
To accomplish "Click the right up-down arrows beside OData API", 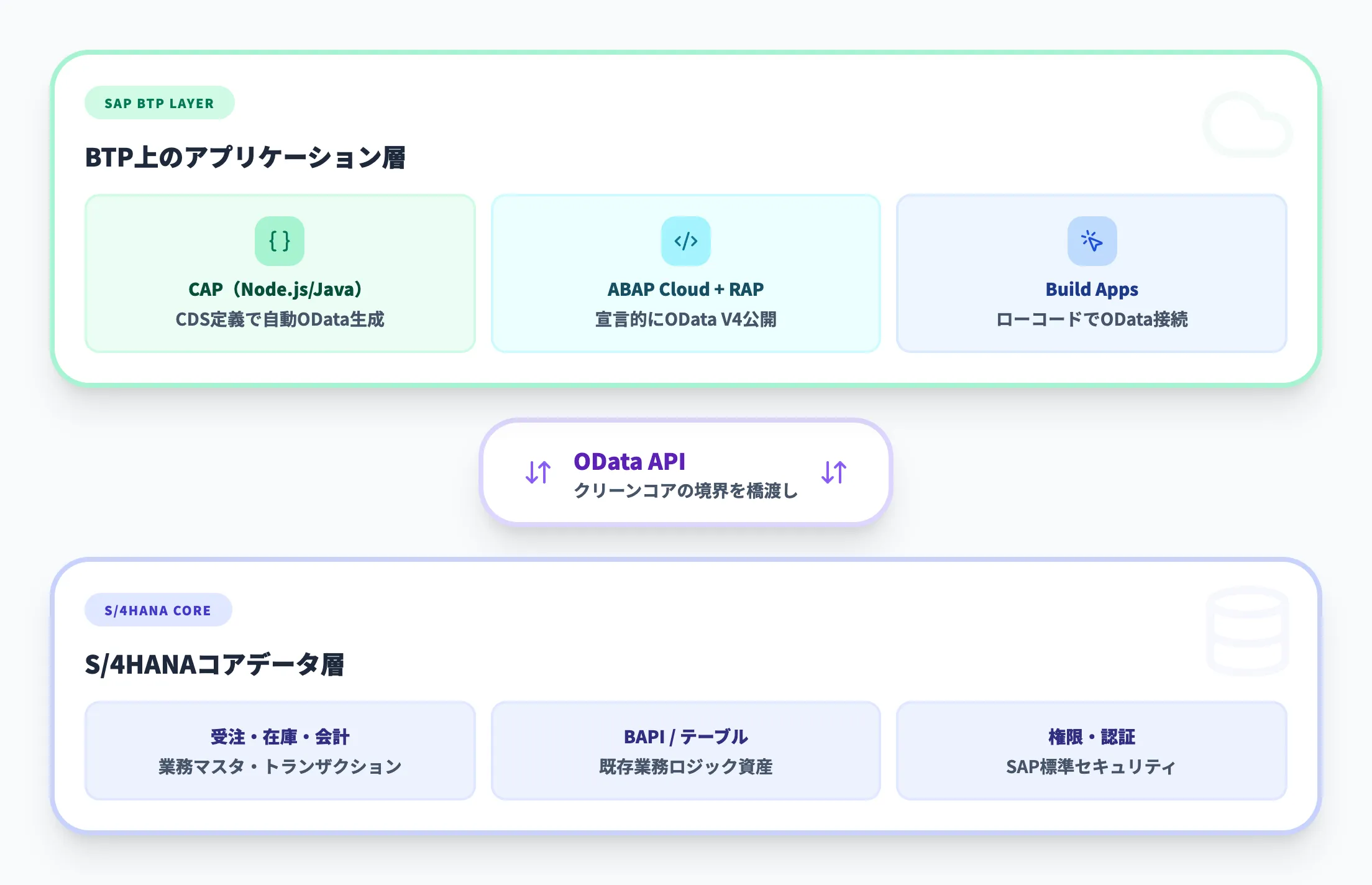I will coord(835,472).
